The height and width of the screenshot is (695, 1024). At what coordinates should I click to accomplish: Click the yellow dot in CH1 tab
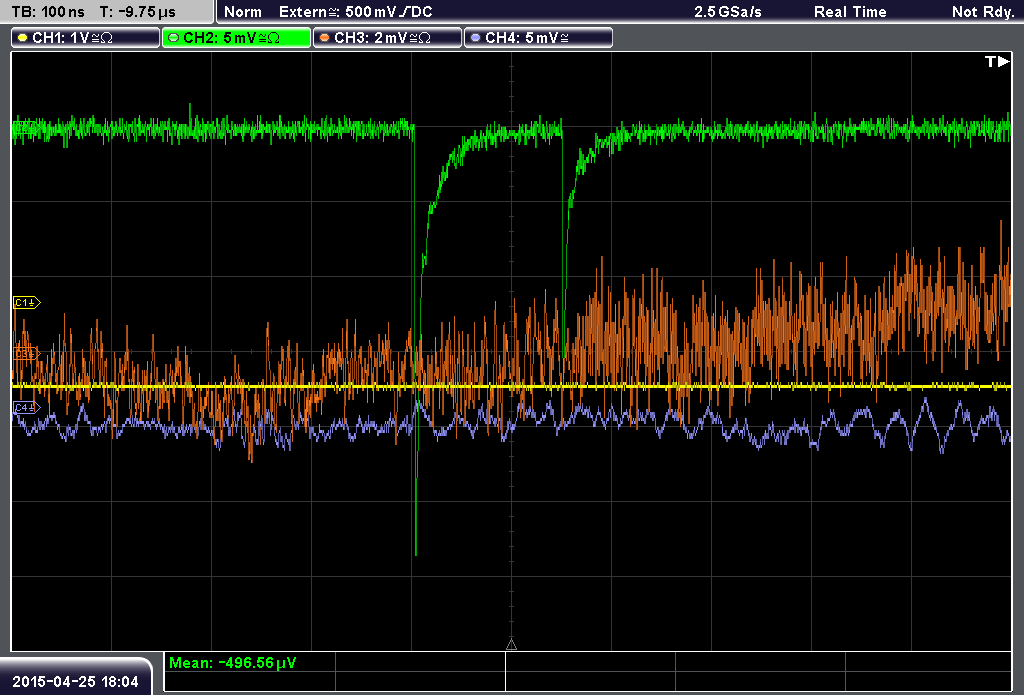tap(23, 38)
